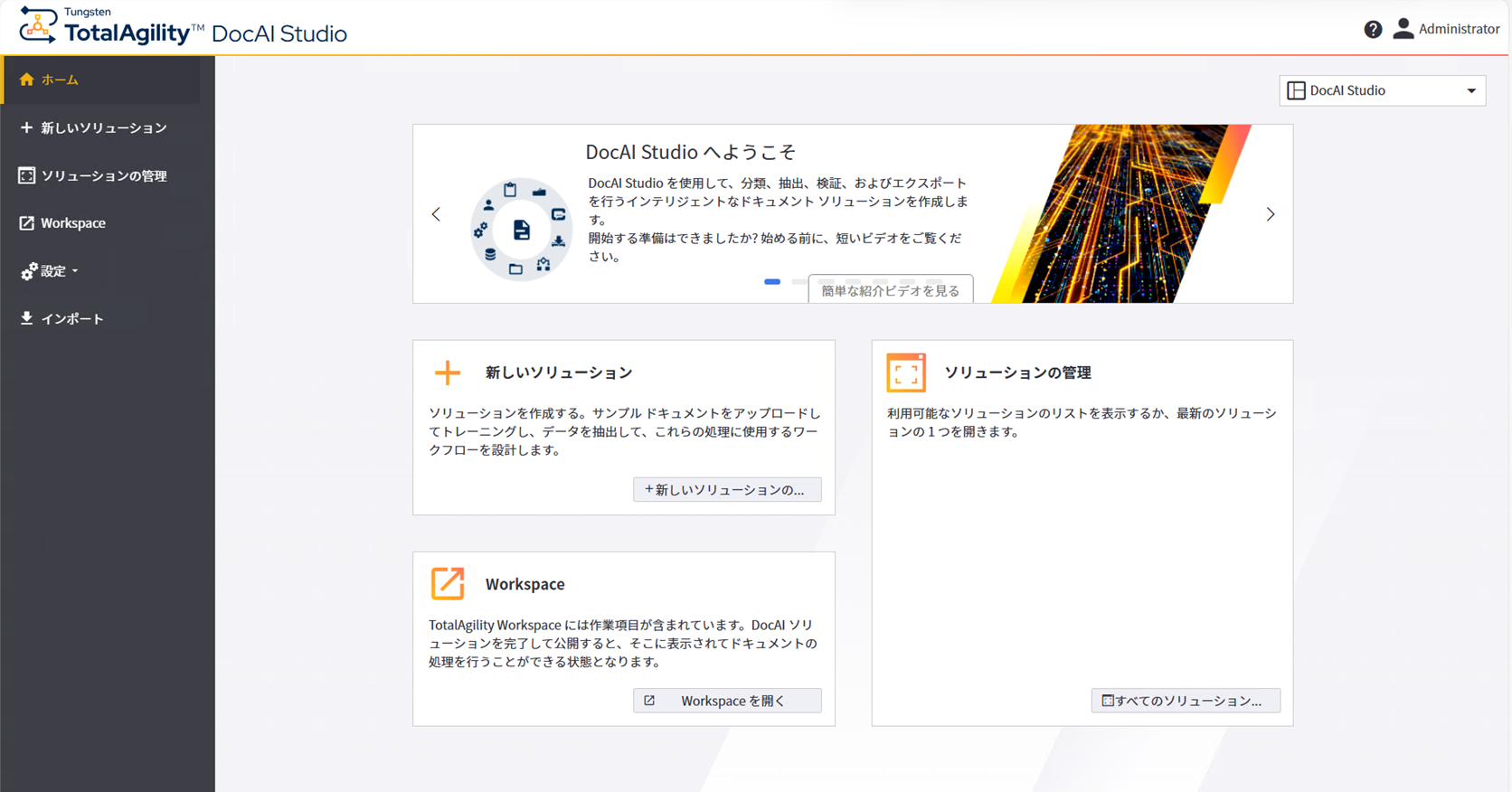
Task: Click the ソリューションの管理 card title
Action: pyautogui.click(x=1017, y=372)
